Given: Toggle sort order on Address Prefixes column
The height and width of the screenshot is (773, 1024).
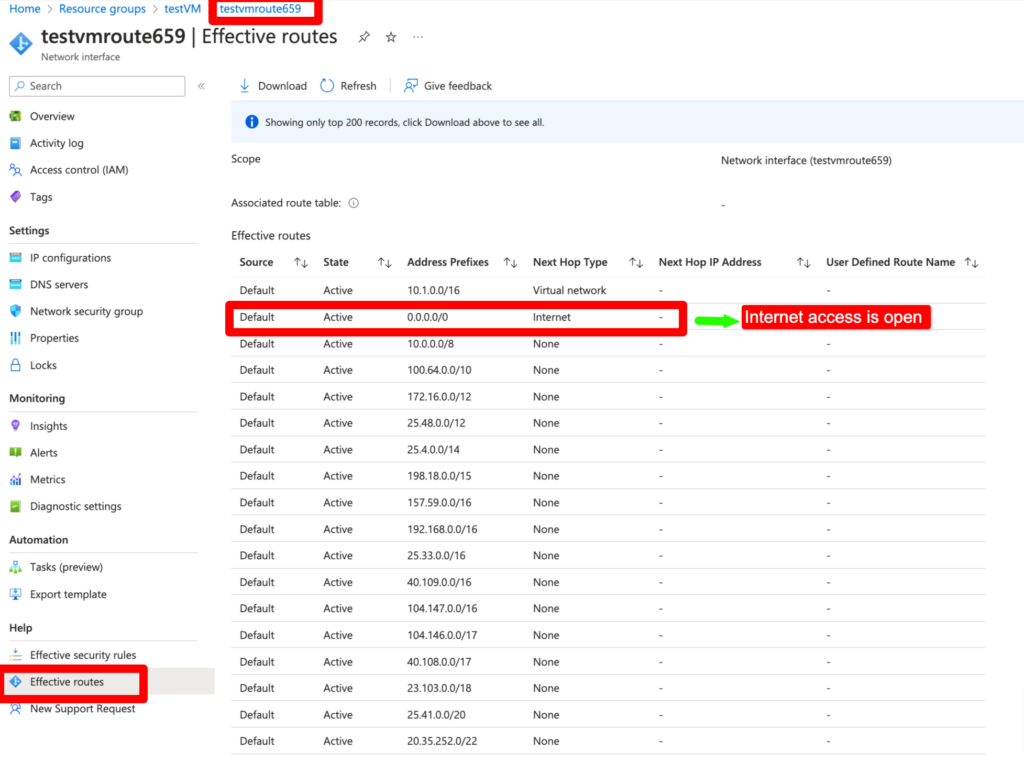Looking at the screenshot, I should (511, 262).
